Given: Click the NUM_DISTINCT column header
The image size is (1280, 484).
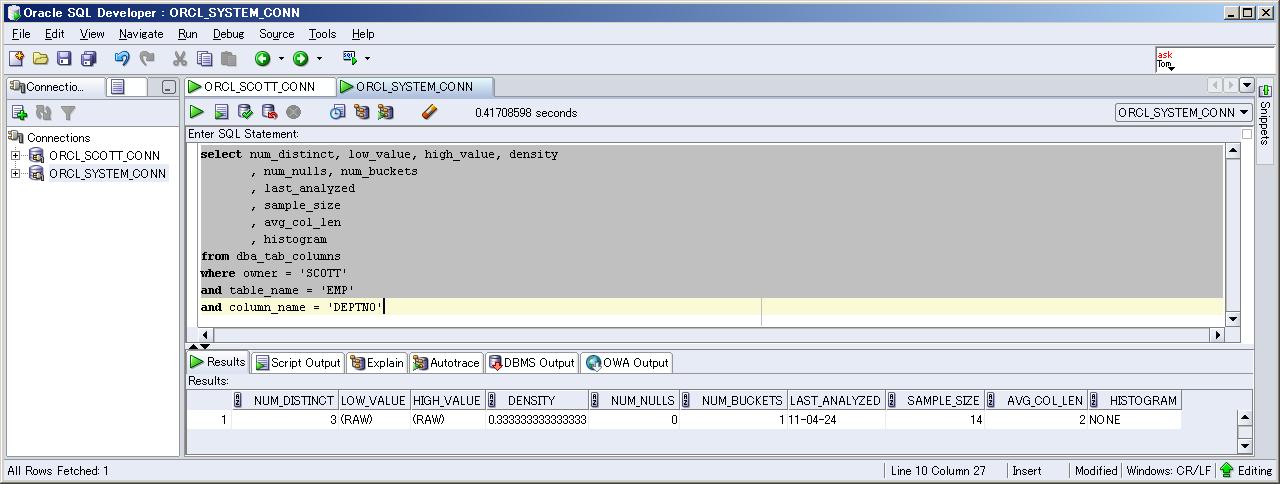Looking at the screenshot, I should coord(292,400).
